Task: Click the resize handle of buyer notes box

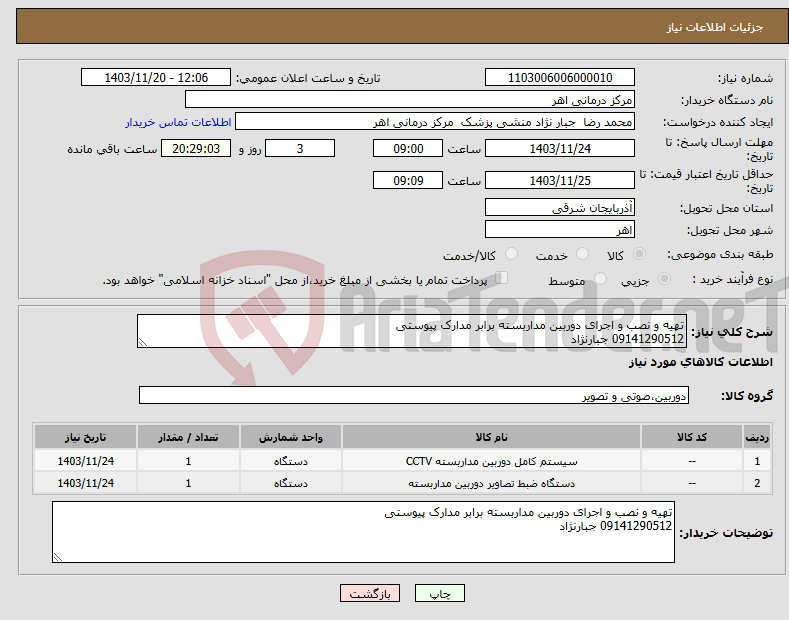Action: coord(58,557)
